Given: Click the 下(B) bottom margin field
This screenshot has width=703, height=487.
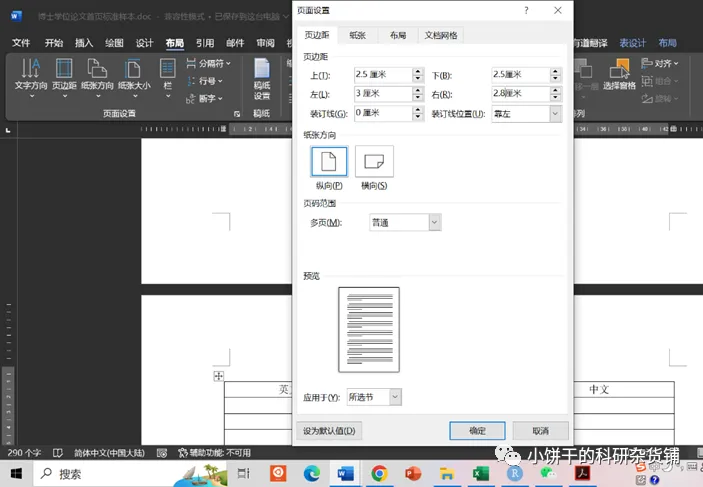Looking at the screenshot, I should tap(521, 75).
